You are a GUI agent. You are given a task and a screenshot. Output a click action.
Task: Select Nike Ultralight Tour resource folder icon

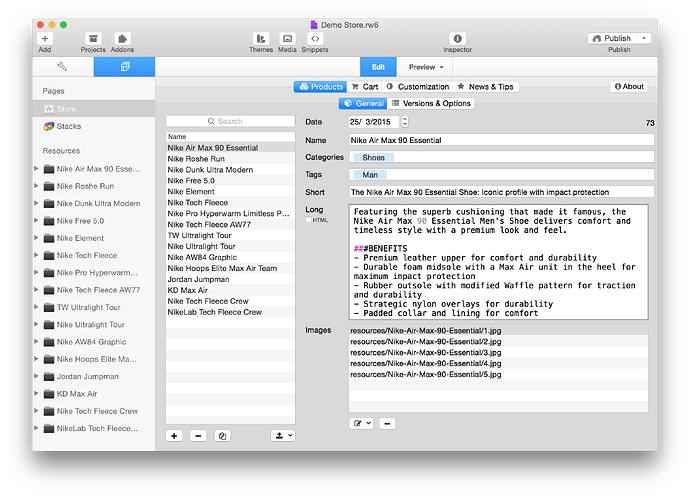[x=49, y=325]
